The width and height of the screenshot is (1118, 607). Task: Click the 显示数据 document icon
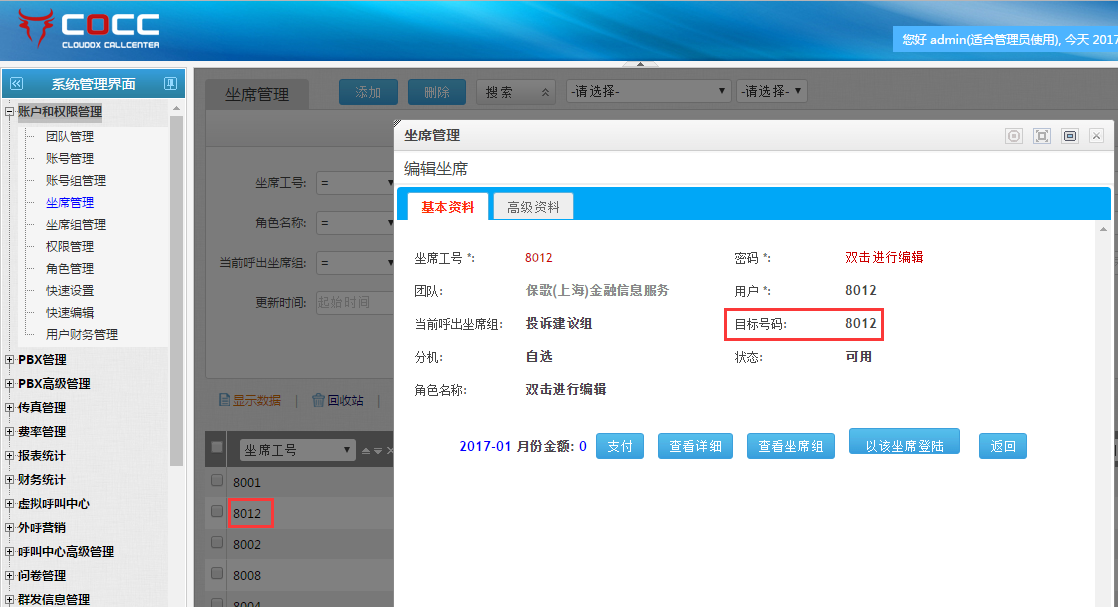pyautogui.click(x=225, y=400)
